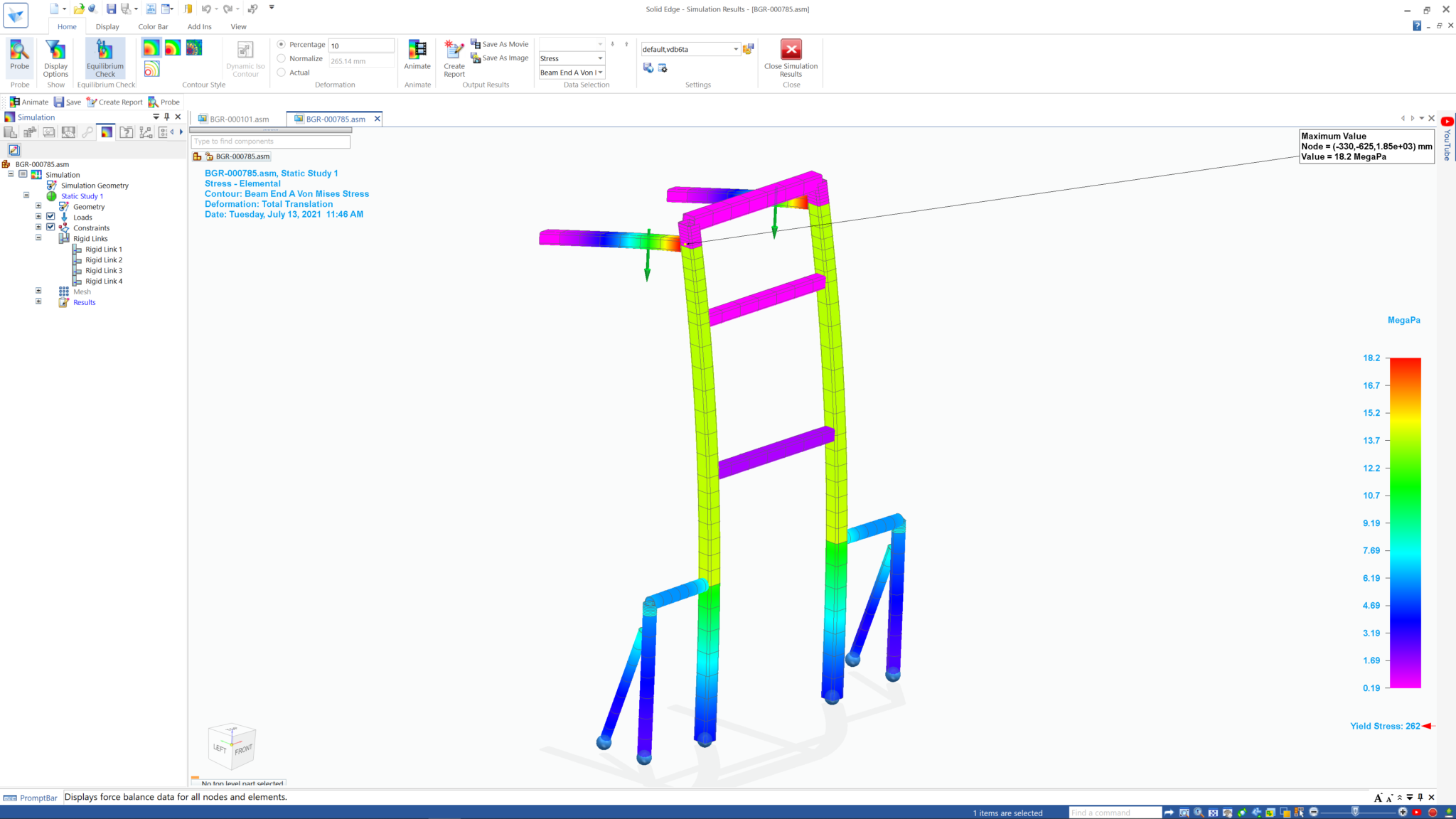Open Display Options
This screenshot has height=819, width=1456.
tap(55, 50)
